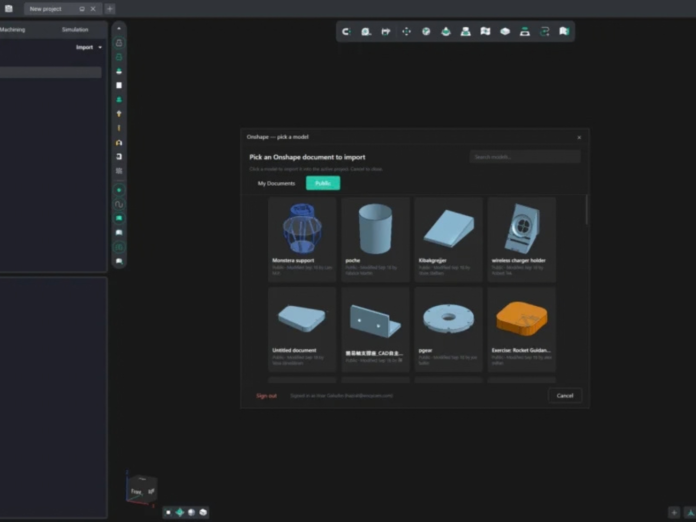Pick the orange Exercise Rocket Guidance model

pyautogui.click(x=522, y=329)
